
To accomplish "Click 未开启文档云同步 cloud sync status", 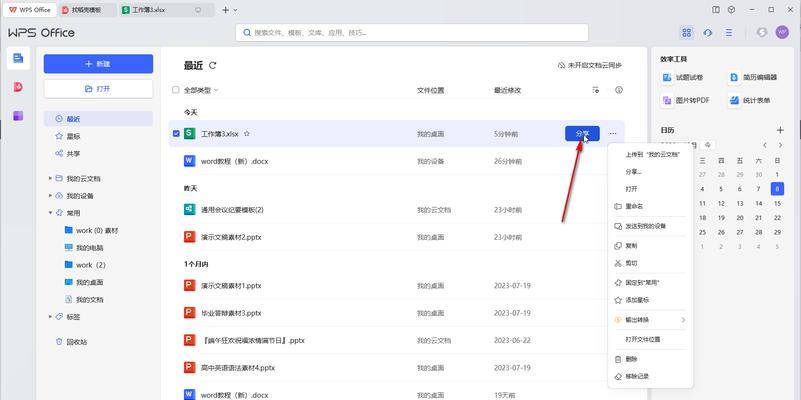I will 590,65.
